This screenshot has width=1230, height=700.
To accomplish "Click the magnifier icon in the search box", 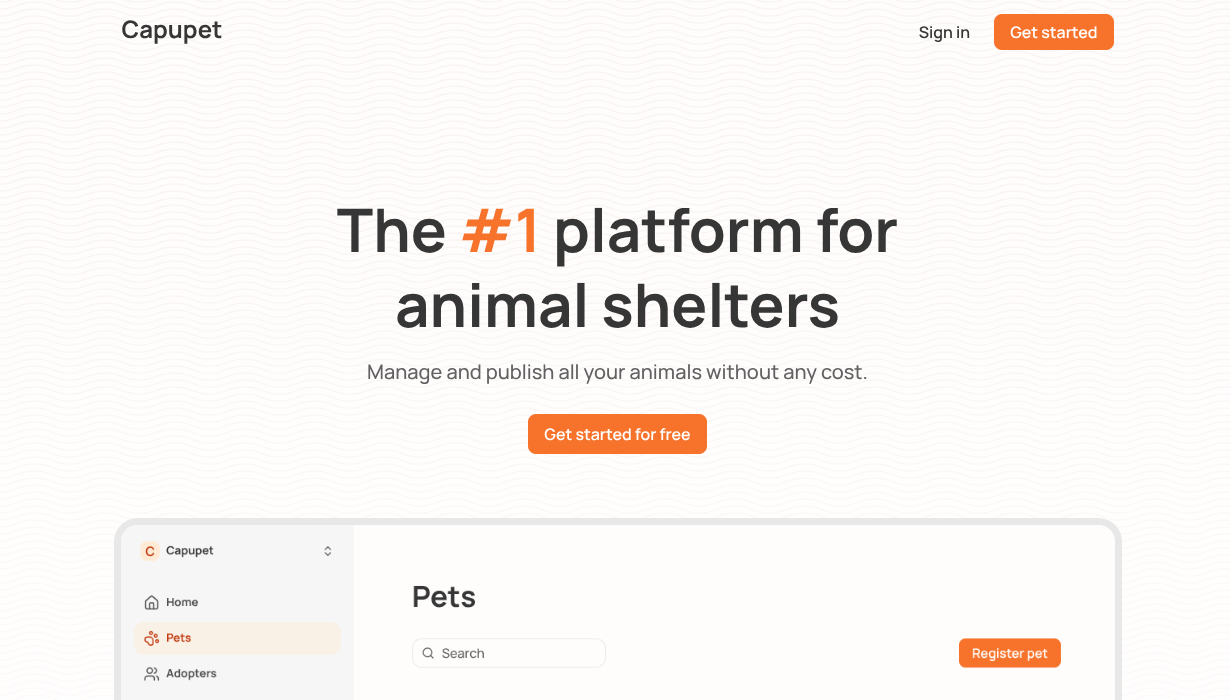I will [429, 653].
